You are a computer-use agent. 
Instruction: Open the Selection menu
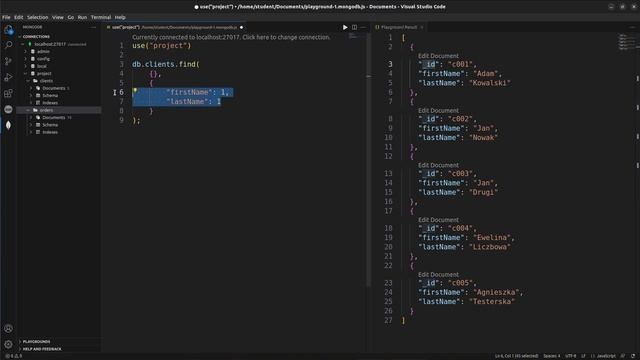38,17
